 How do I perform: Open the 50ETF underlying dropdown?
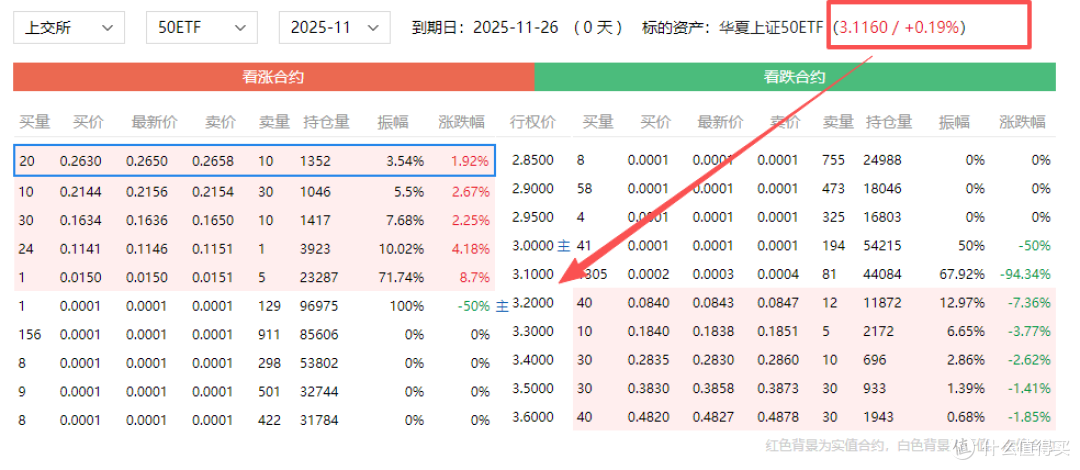click(x=202, y=28)
